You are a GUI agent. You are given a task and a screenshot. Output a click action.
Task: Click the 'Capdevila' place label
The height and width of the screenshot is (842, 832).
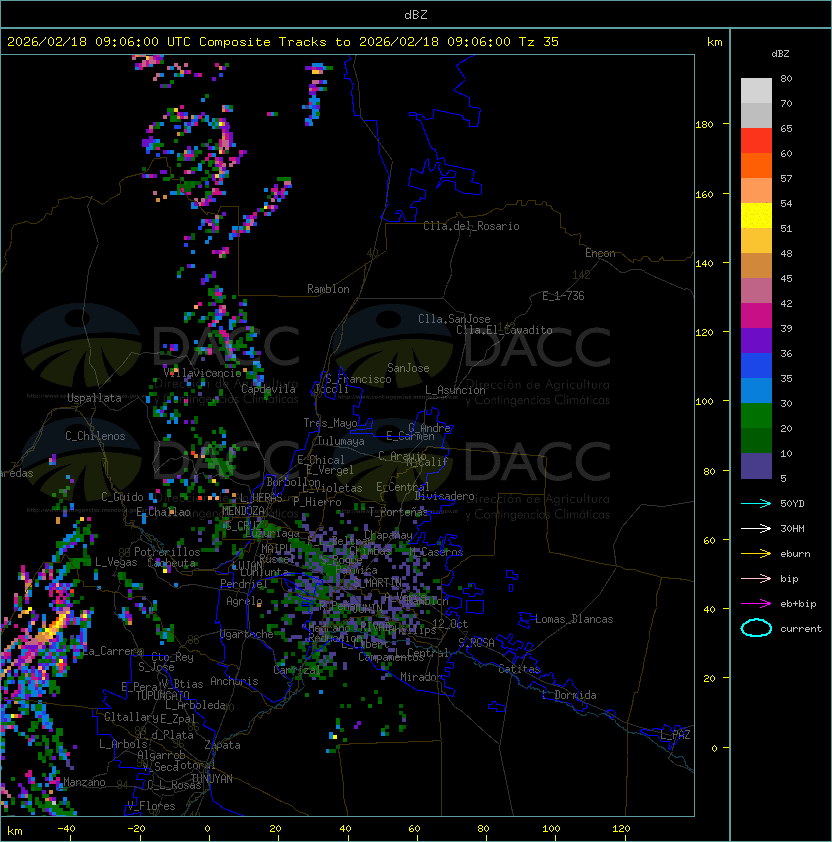pos(269,389)
